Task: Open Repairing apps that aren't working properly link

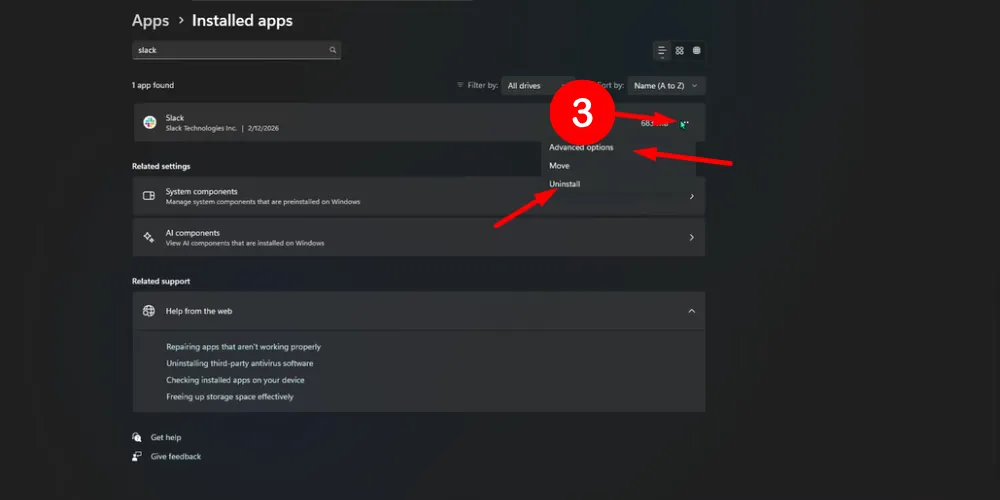Action: (244, 347)
